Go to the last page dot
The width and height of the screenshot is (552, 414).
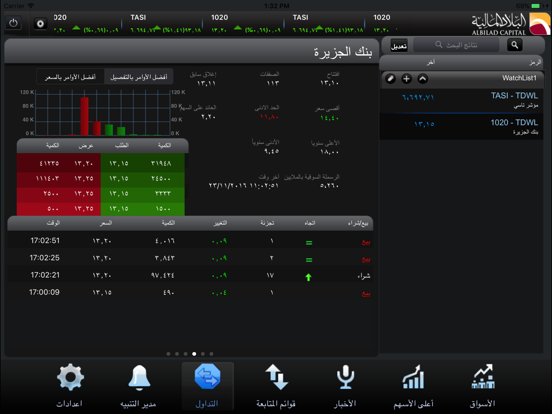pos(211,354)
